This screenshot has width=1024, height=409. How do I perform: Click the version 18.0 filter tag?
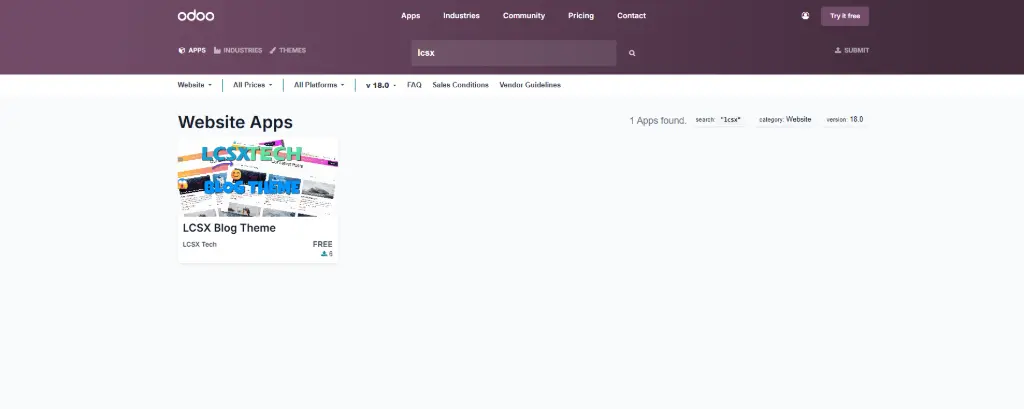pyautogui.click(x=844, y=120)
